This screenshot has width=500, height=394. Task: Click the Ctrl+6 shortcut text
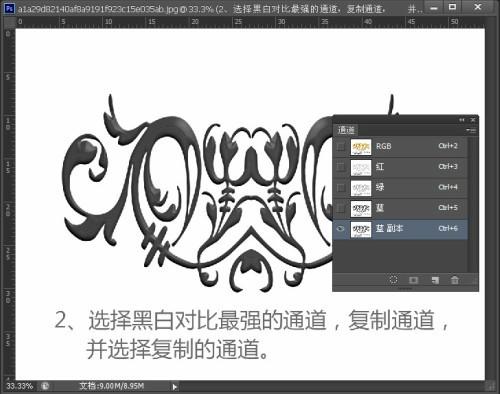point(448,228)
